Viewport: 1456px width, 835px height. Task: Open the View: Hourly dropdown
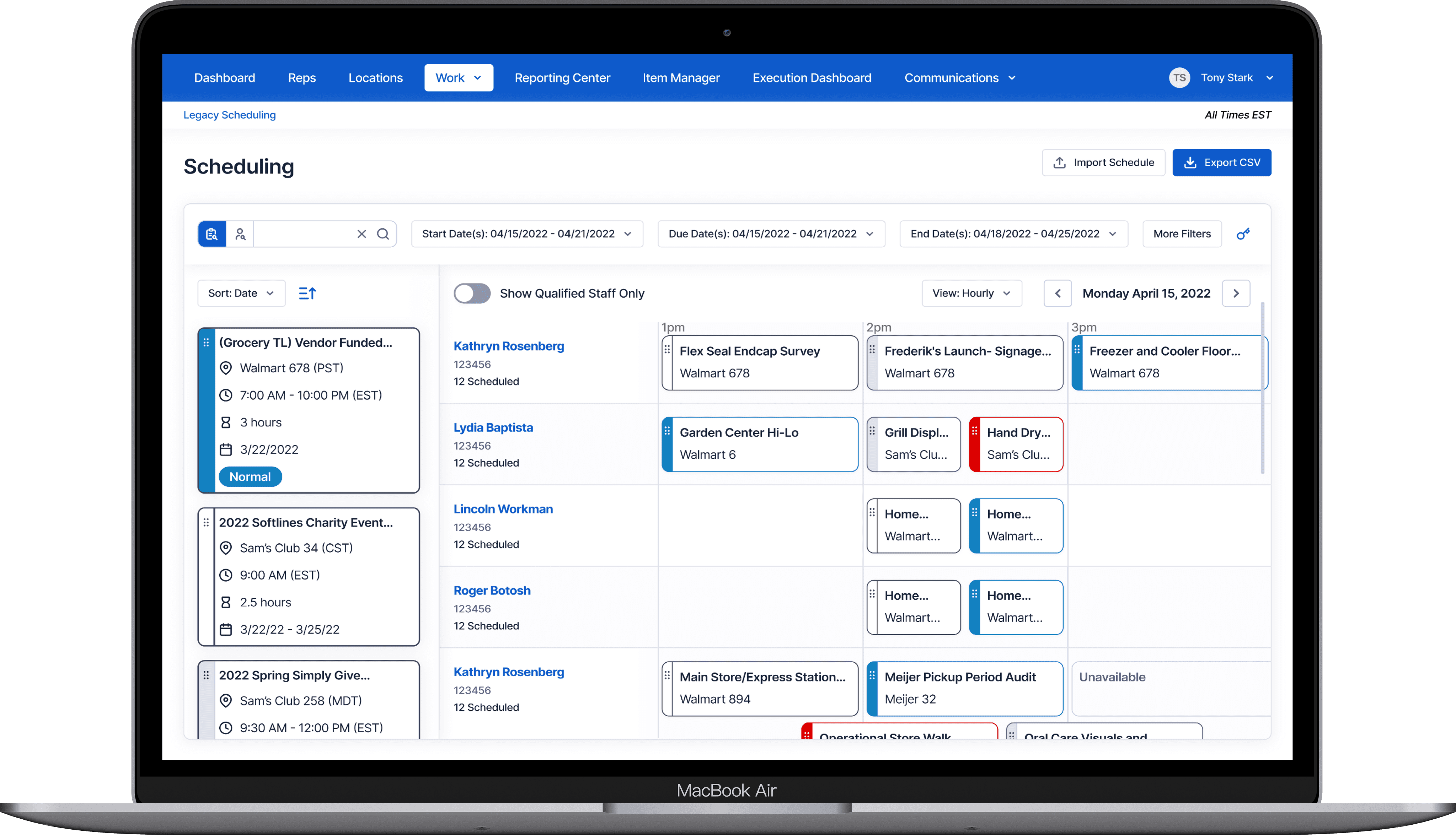[x=971, y=293]
